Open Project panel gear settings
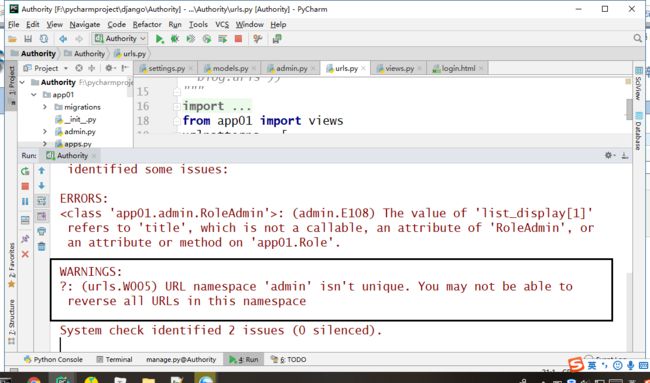This screenshot has height=383, width=650. click(109, 68)
